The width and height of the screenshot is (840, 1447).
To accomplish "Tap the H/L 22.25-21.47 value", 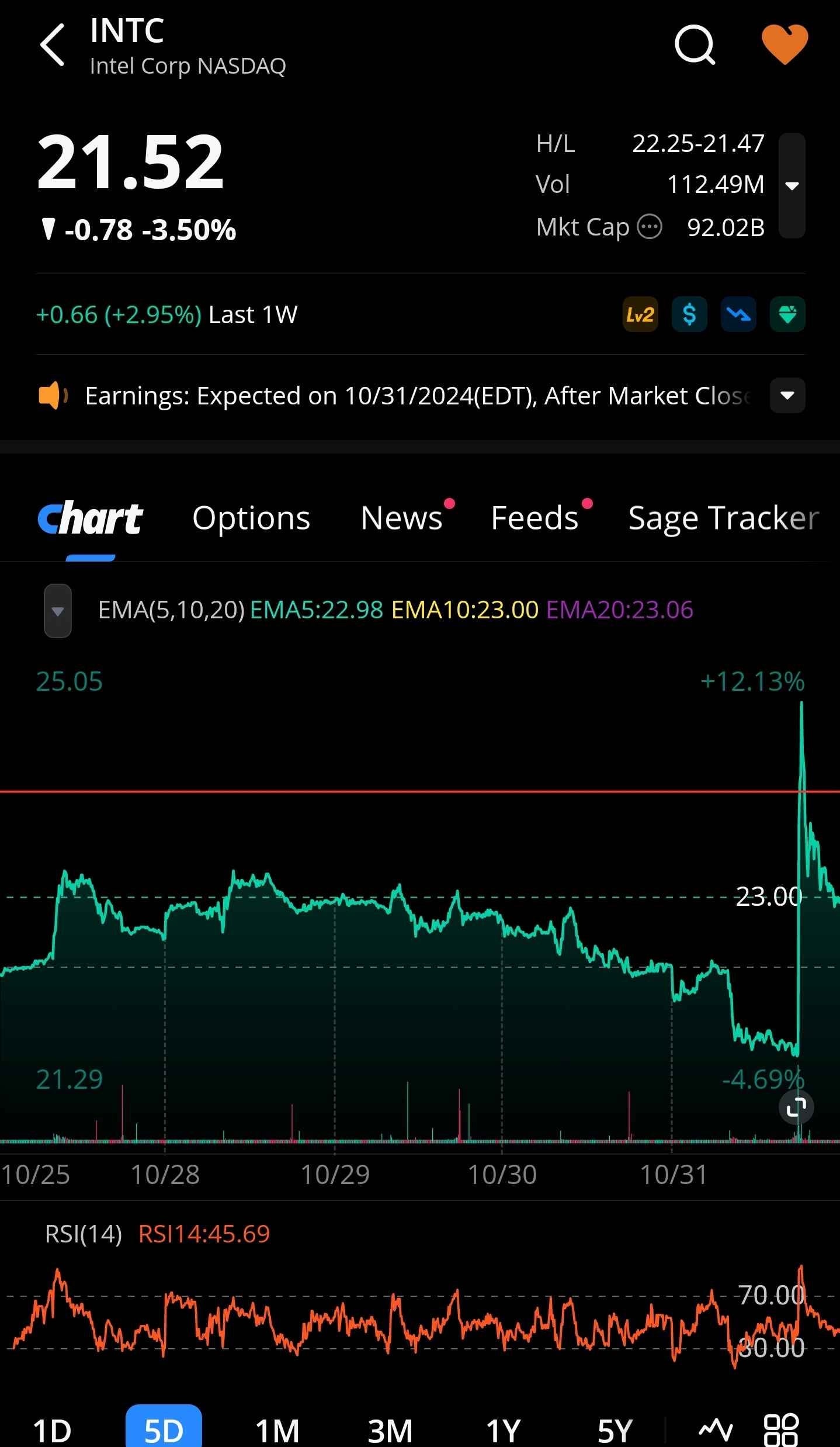I will (x=698, y=144).
